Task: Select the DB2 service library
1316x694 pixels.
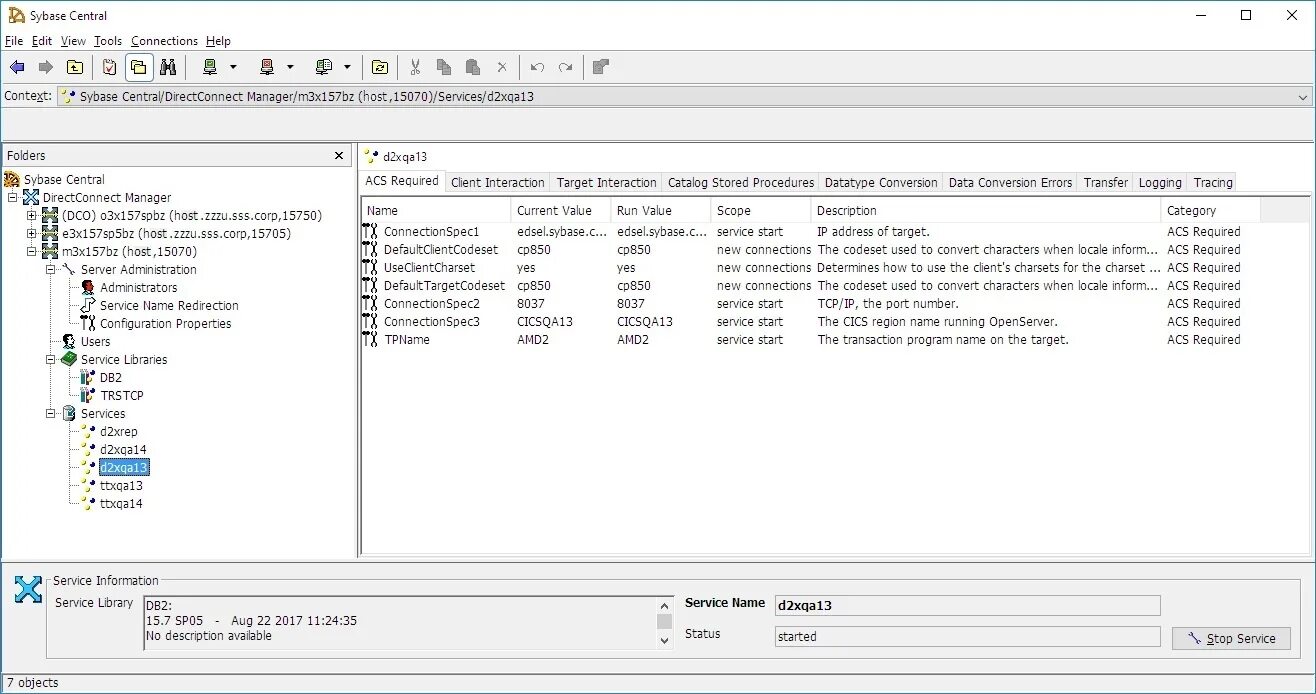Action: pyautogui.click(x=110, y=378)
